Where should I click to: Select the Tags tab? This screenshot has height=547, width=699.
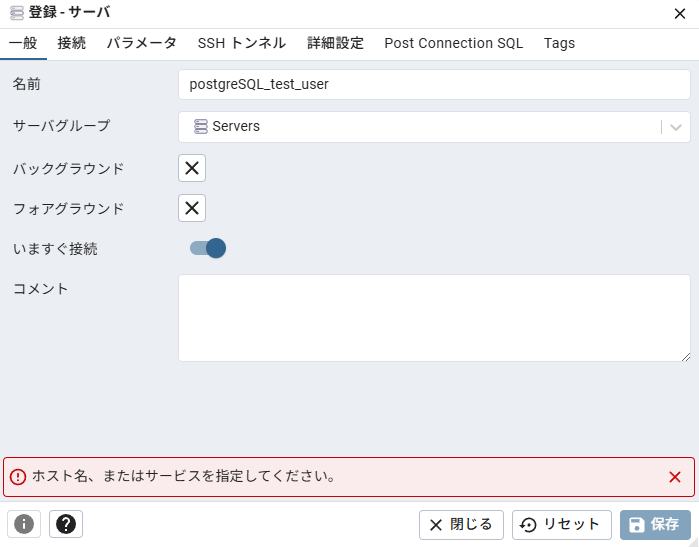click(x=559, y=43)
